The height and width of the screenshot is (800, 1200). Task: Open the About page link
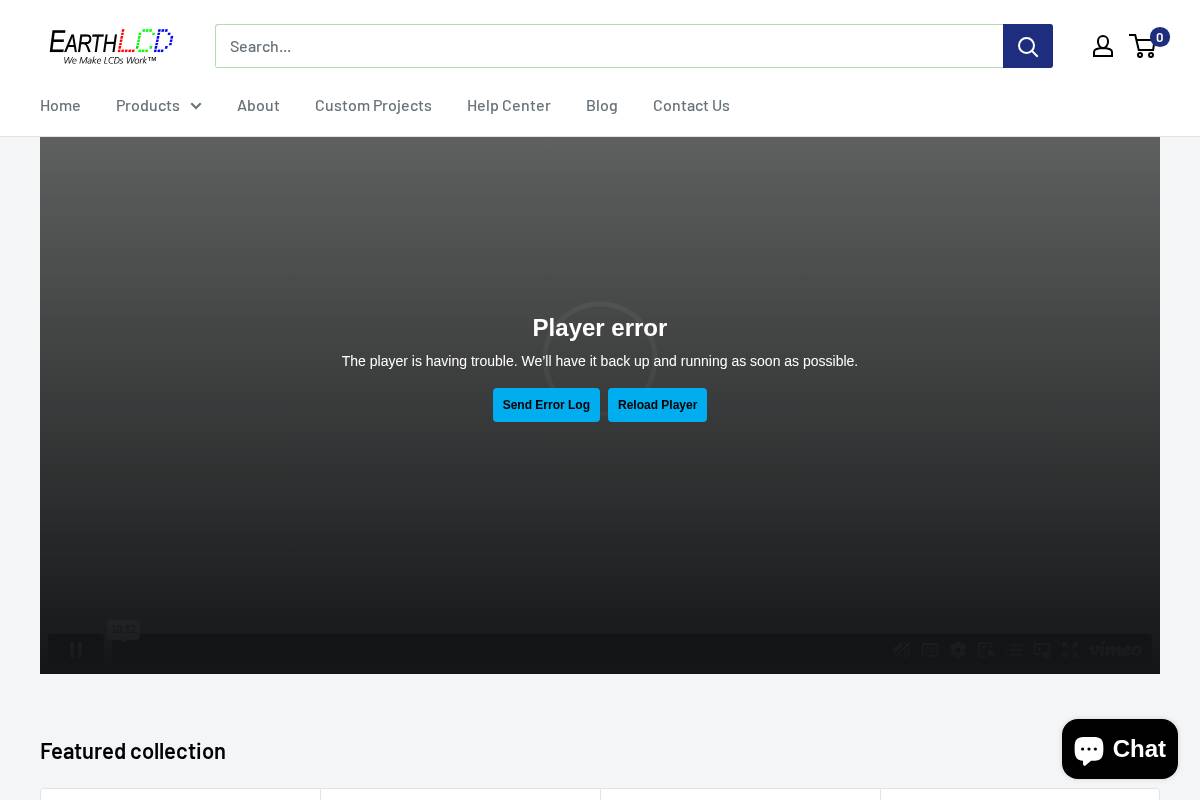click(x=258, y=105)
